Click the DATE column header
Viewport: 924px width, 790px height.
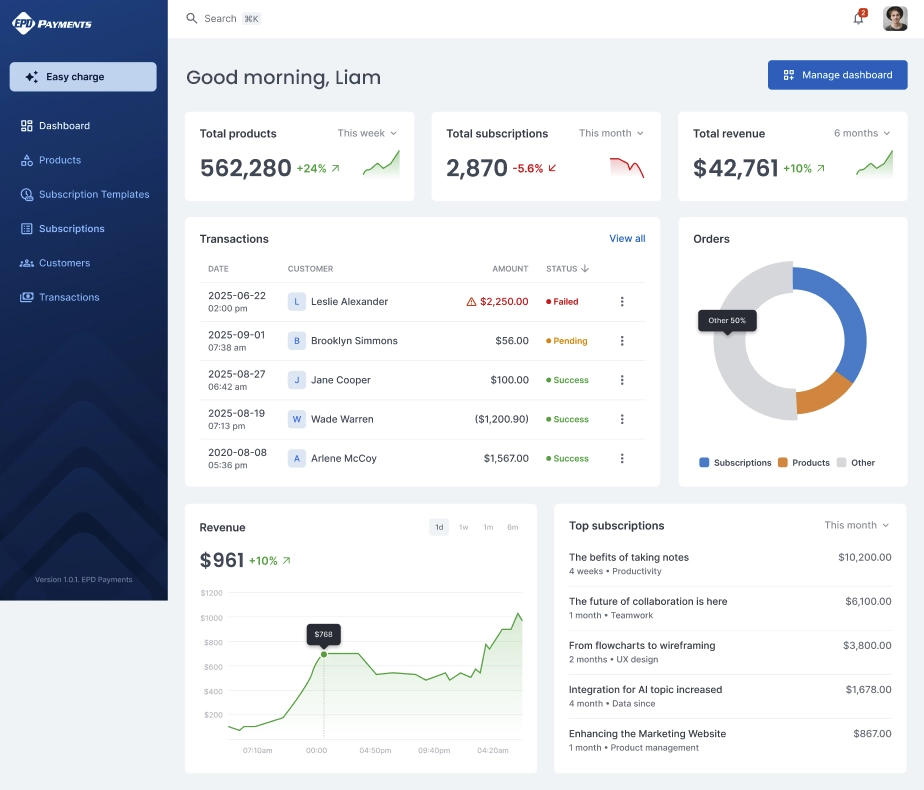click(x=218, y=269)
